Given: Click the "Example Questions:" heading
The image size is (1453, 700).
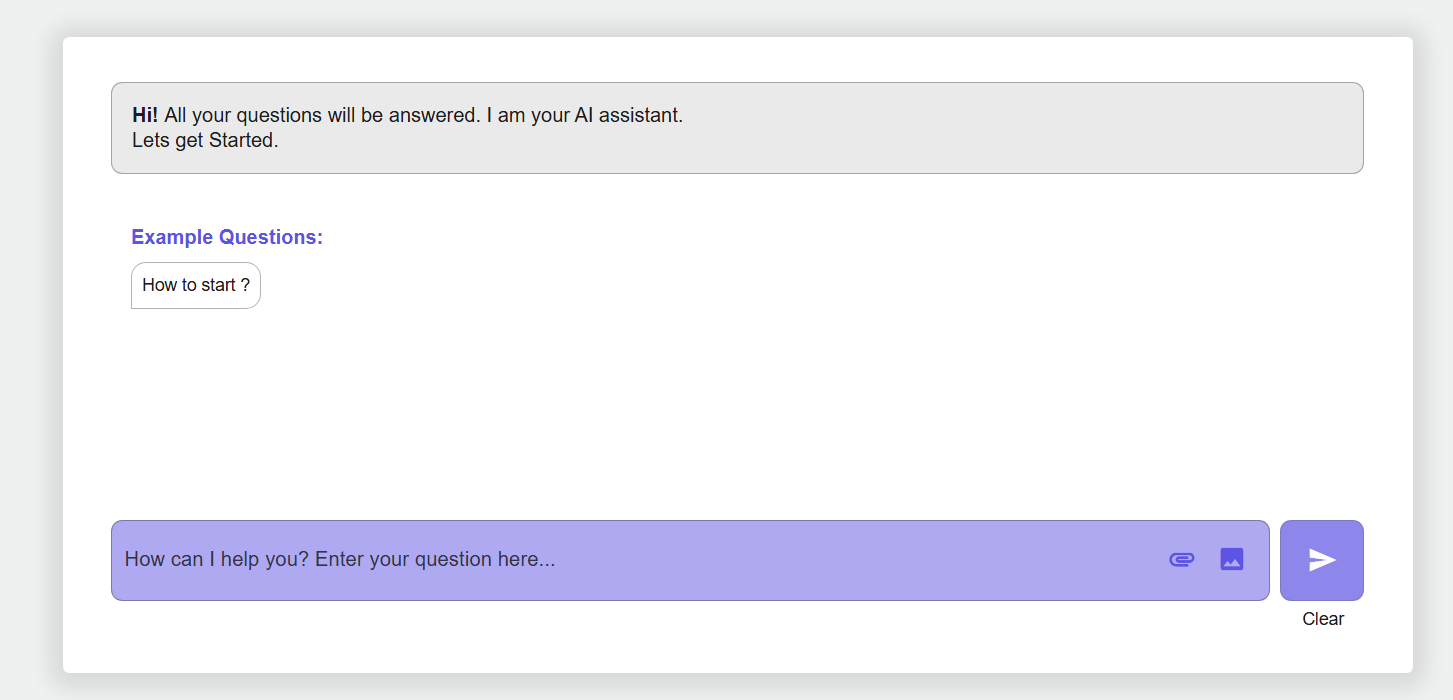Looking at the screenshot, I should point(227,237).
